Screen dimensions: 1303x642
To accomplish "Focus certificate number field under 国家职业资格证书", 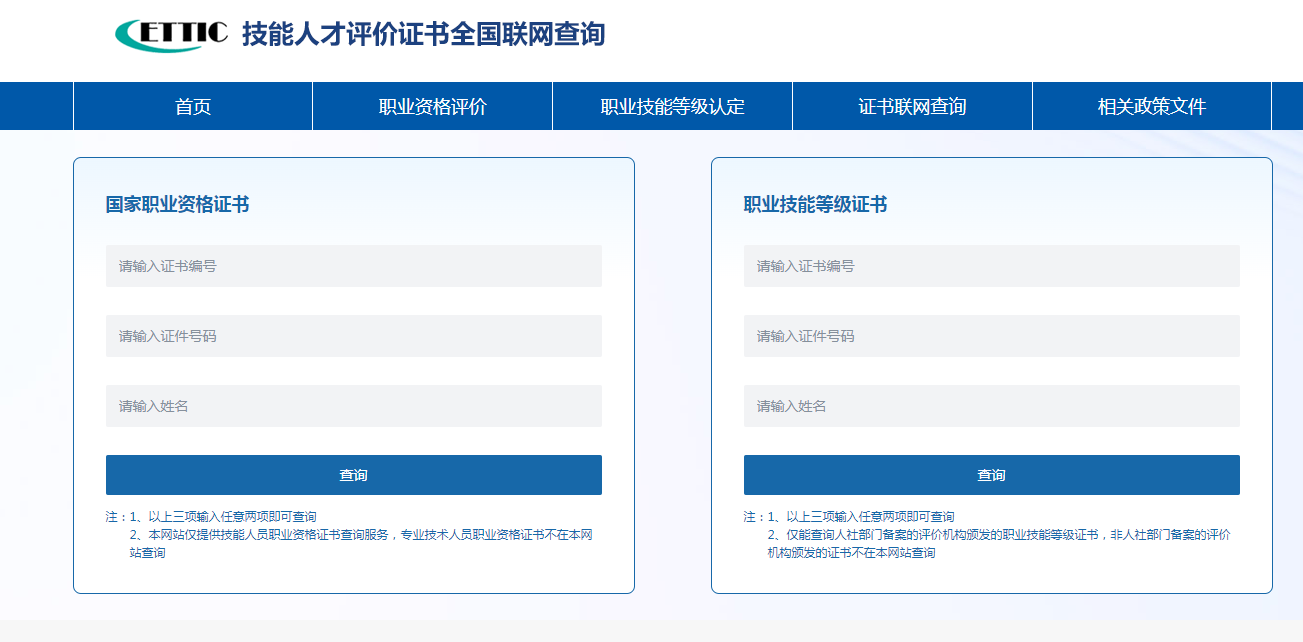I will pos(354,266).
